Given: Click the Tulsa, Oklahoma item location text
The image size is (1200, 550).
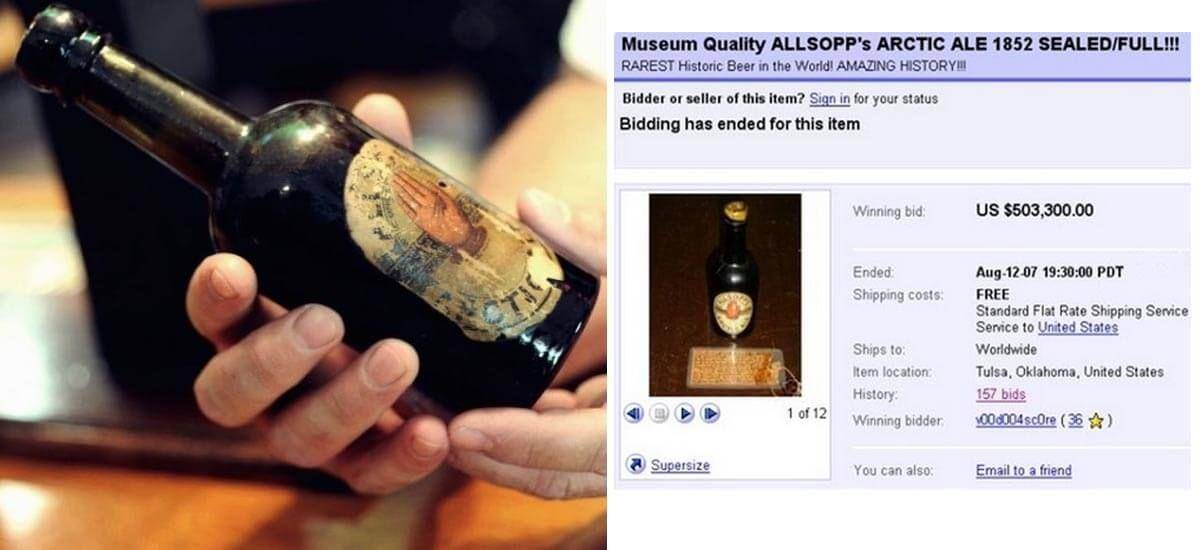Looking at the screenshot, I should click(1070, 372).
